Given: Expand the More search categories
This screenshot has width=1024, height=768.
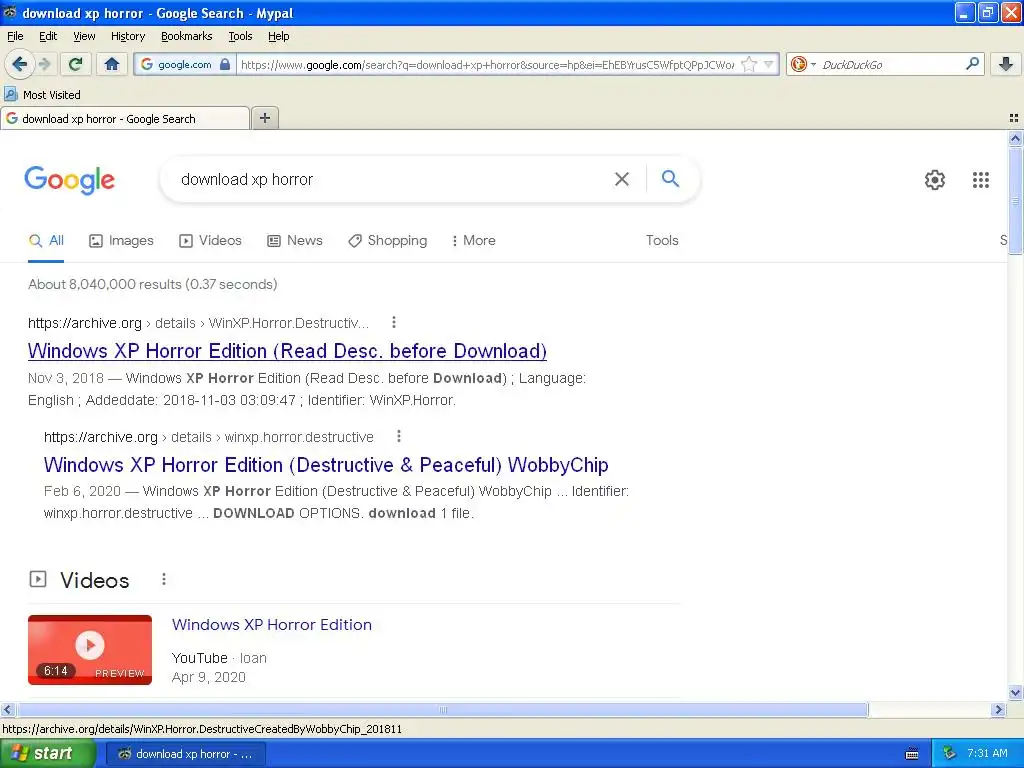Looking at the screenshot, I should tap(473, 241).
